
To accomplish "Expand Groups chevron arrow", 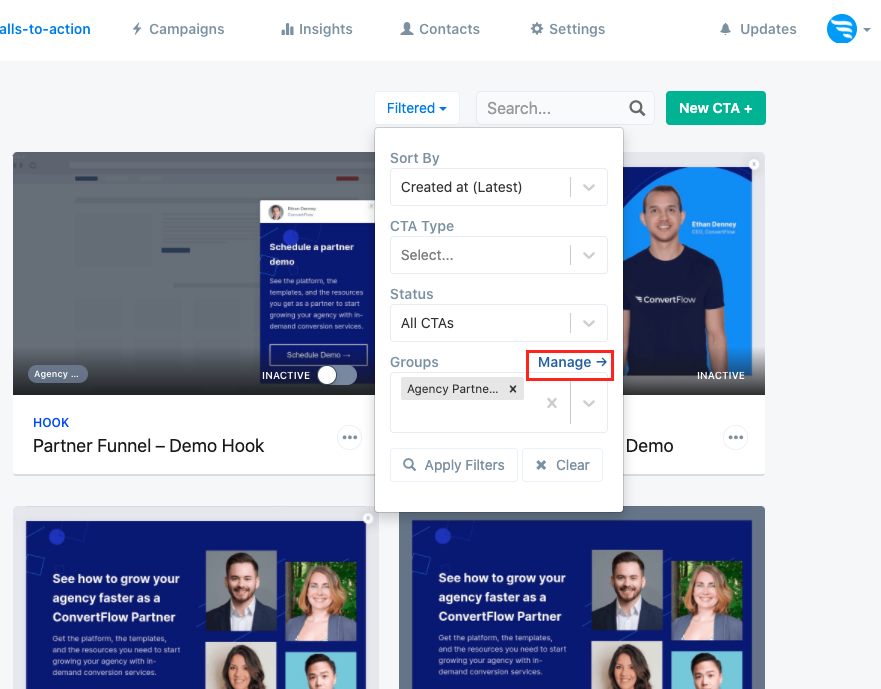I will tap(589, 403).
